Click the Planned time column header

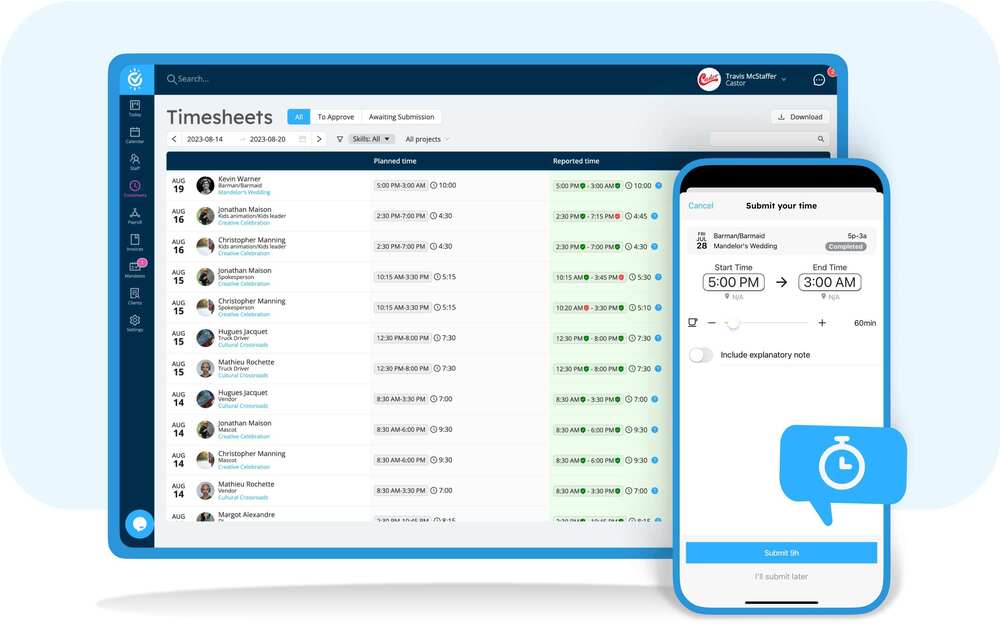coord(395,161)
